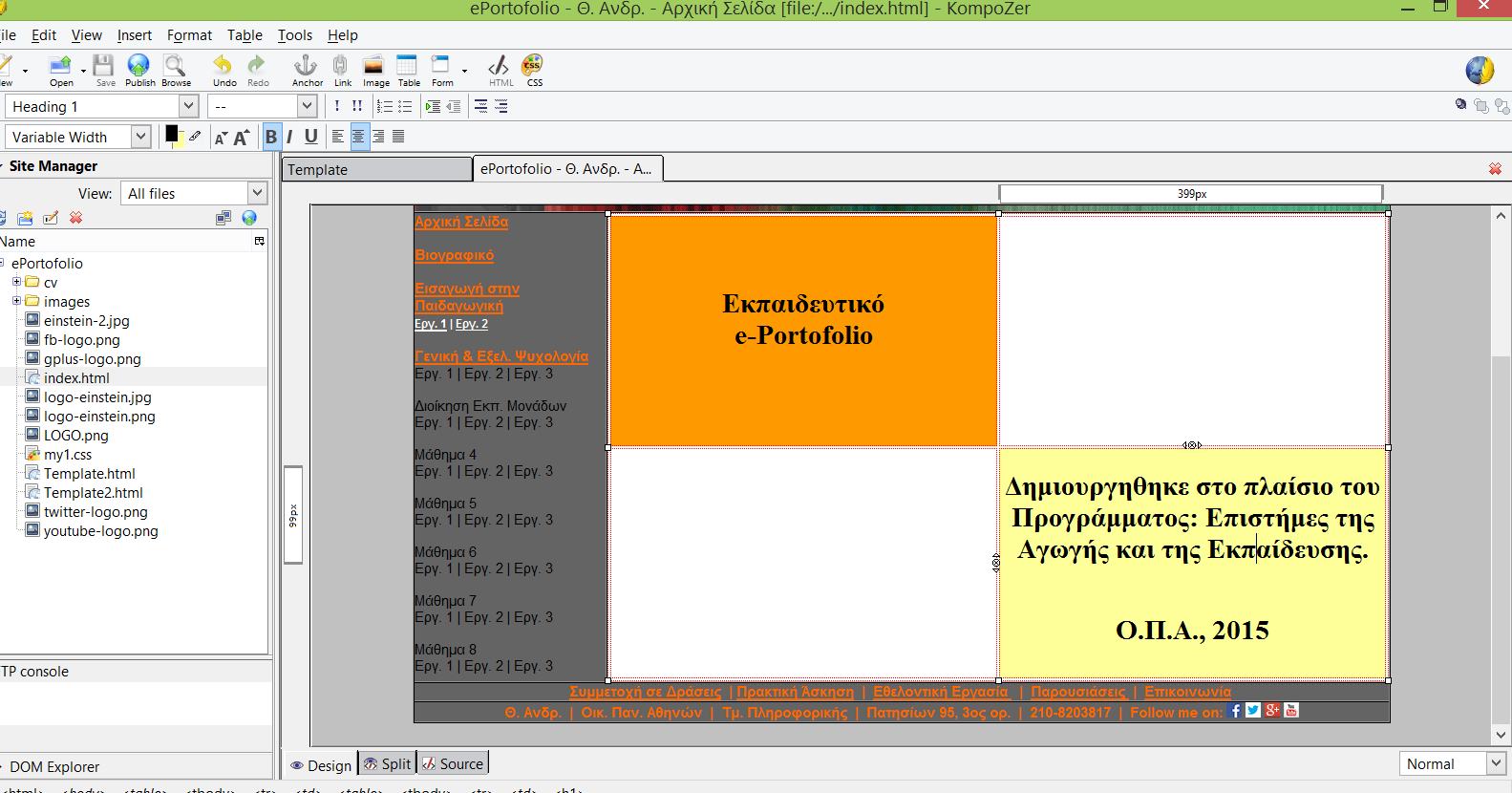Create new folder in Site Manager
The width and height of the screenshot is (1512, 793).
pos(25,218)
